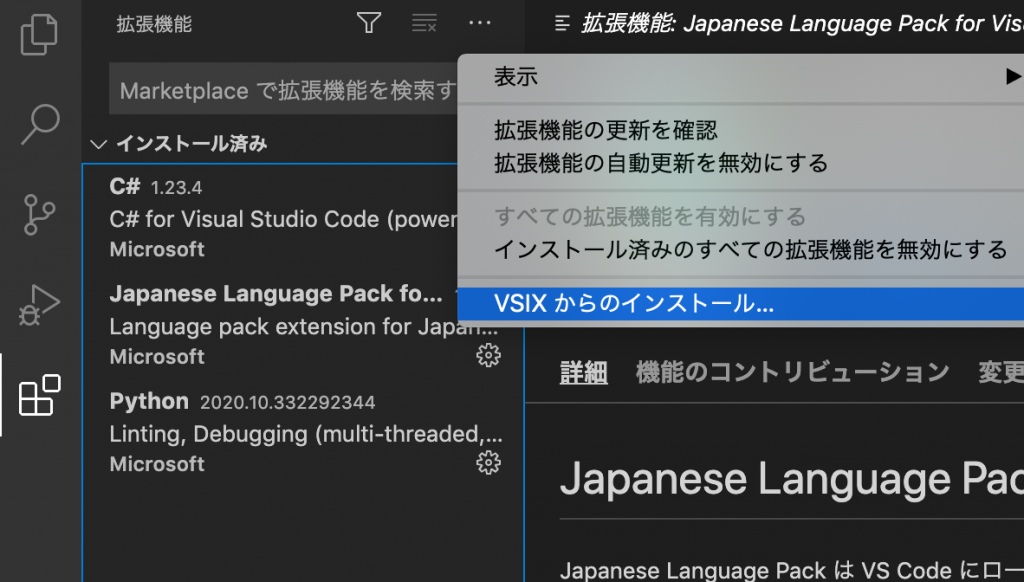
Task: Click the clear extensions search results icon
Action: [424, 24]
